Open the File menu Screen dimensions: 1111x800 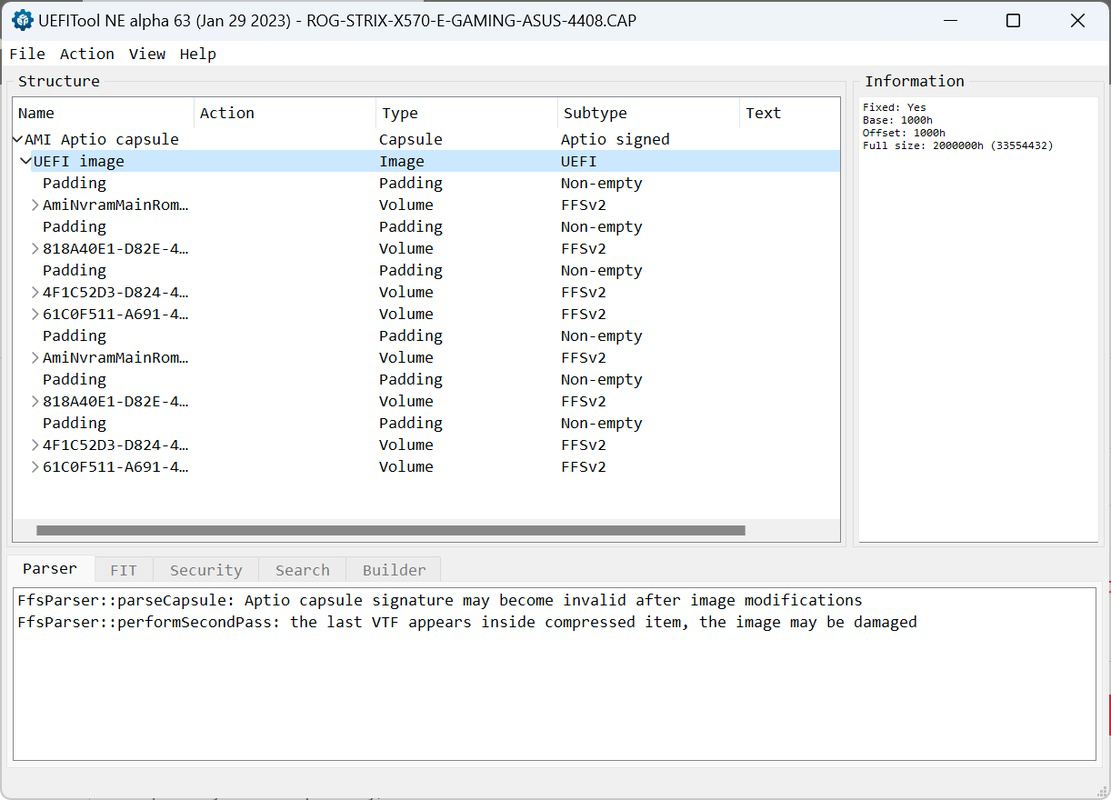coord(27,54)
